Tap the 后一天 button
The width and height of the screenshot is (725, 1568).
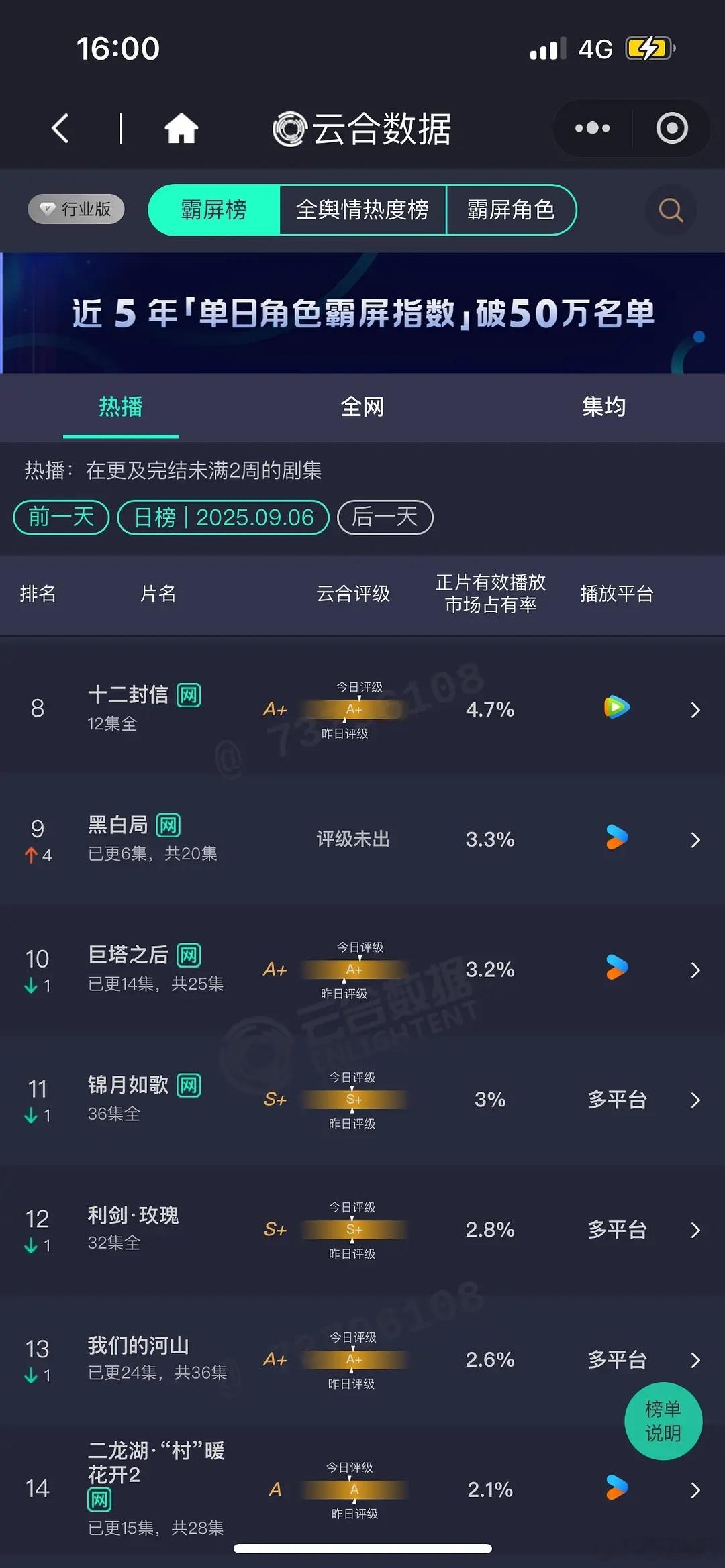385,517
